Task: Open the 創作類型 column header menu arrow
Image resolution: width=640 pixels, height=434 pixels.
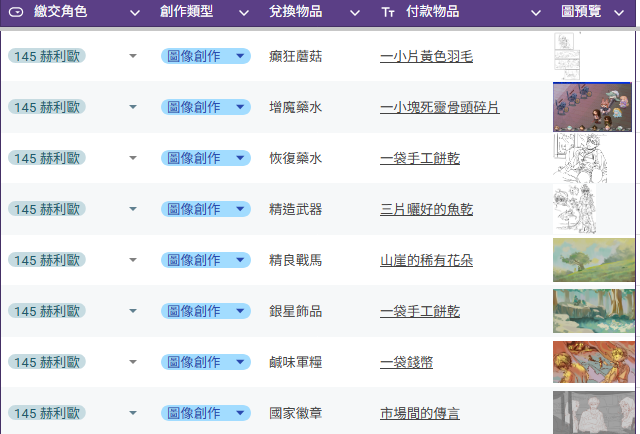Action: pyautogui.click(x=244, y=13)
